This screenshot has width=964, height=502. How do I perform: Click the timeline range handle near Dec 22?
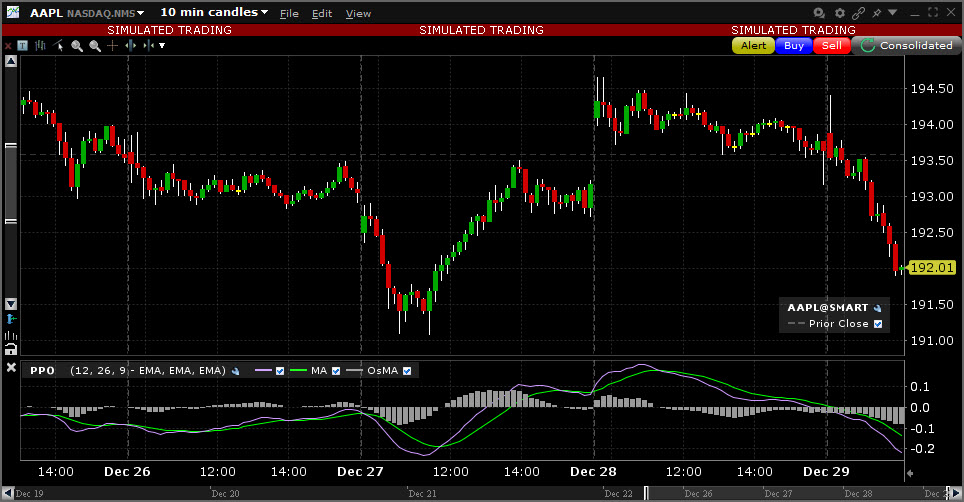646,493
